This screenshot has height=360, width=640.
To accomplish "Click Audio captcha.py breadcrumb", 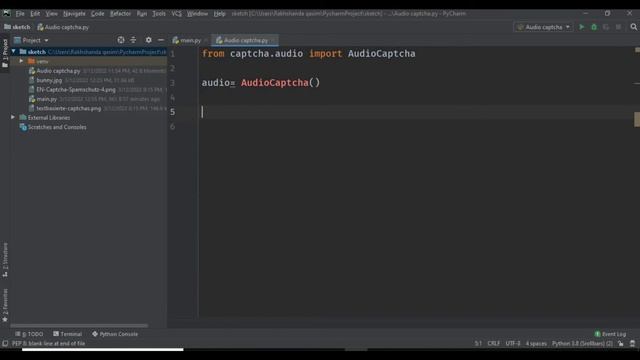I will (63, 27).
